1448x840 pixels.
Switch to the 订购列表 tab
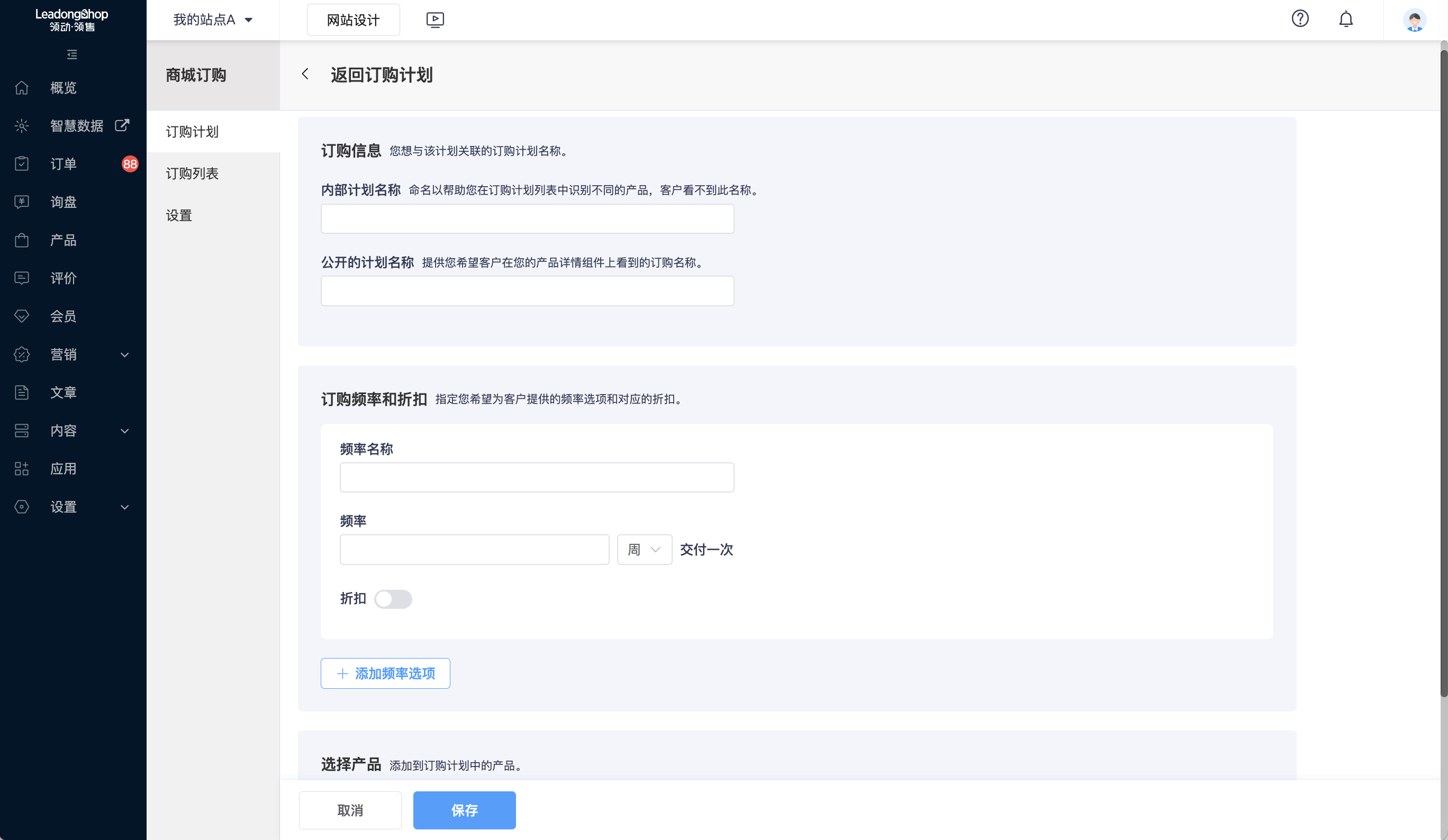[x=192, y=174]
